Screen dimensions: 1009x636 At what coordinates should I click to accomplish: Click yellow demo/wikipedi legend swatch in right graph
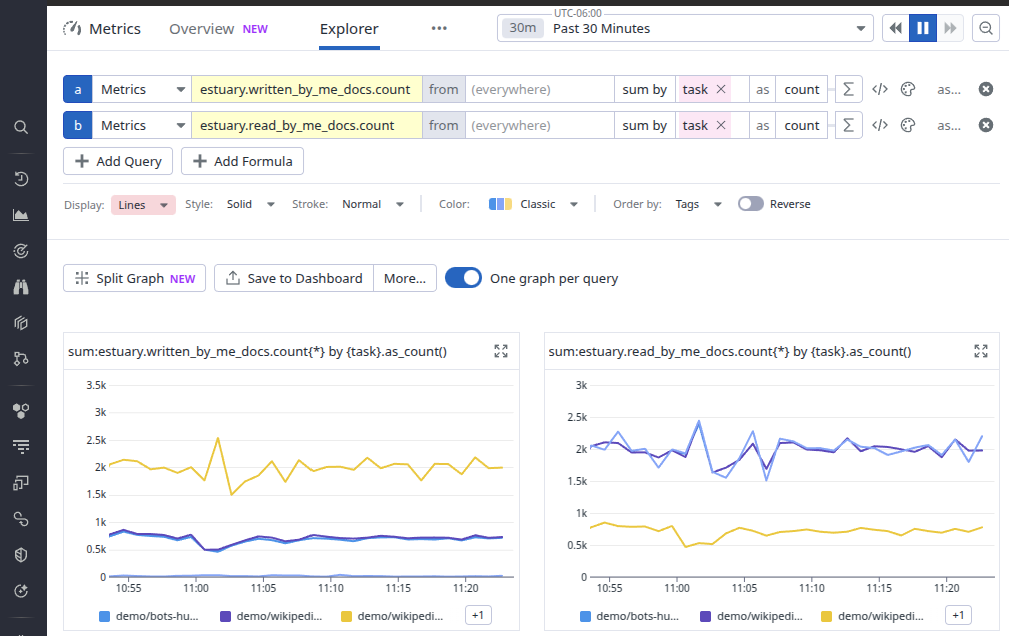(827, 616)
